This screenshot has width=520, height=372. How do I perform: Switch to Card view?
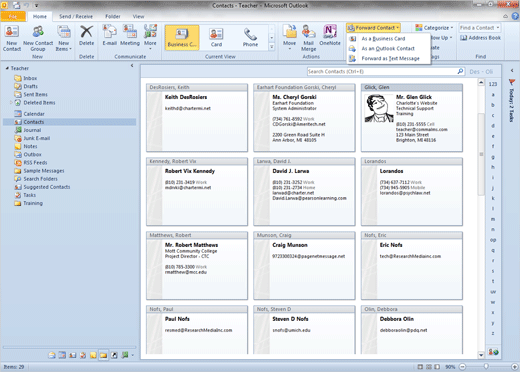(216, 38)
